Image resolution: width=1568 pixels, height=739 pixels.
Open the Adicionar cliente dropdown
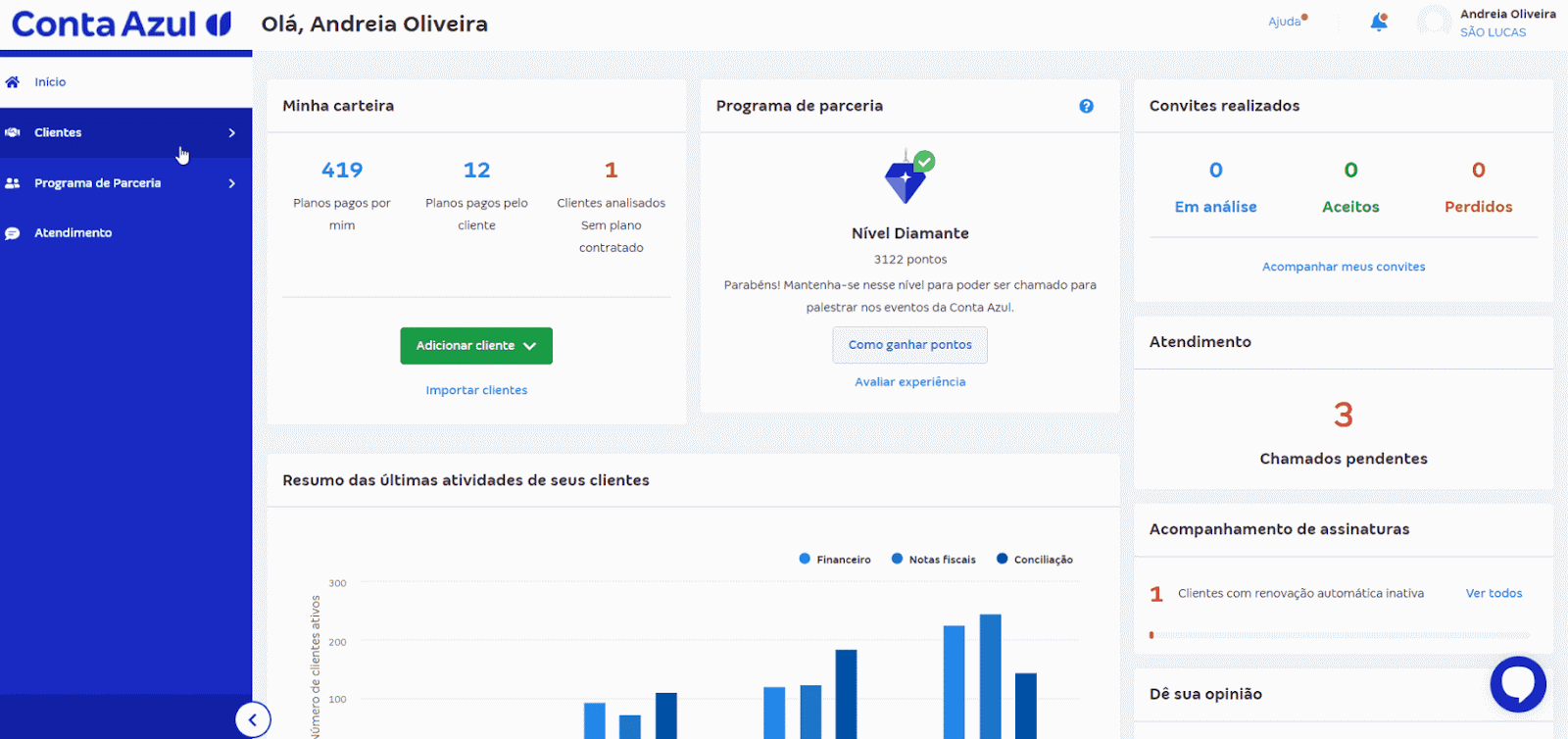(x=476, y=346)
